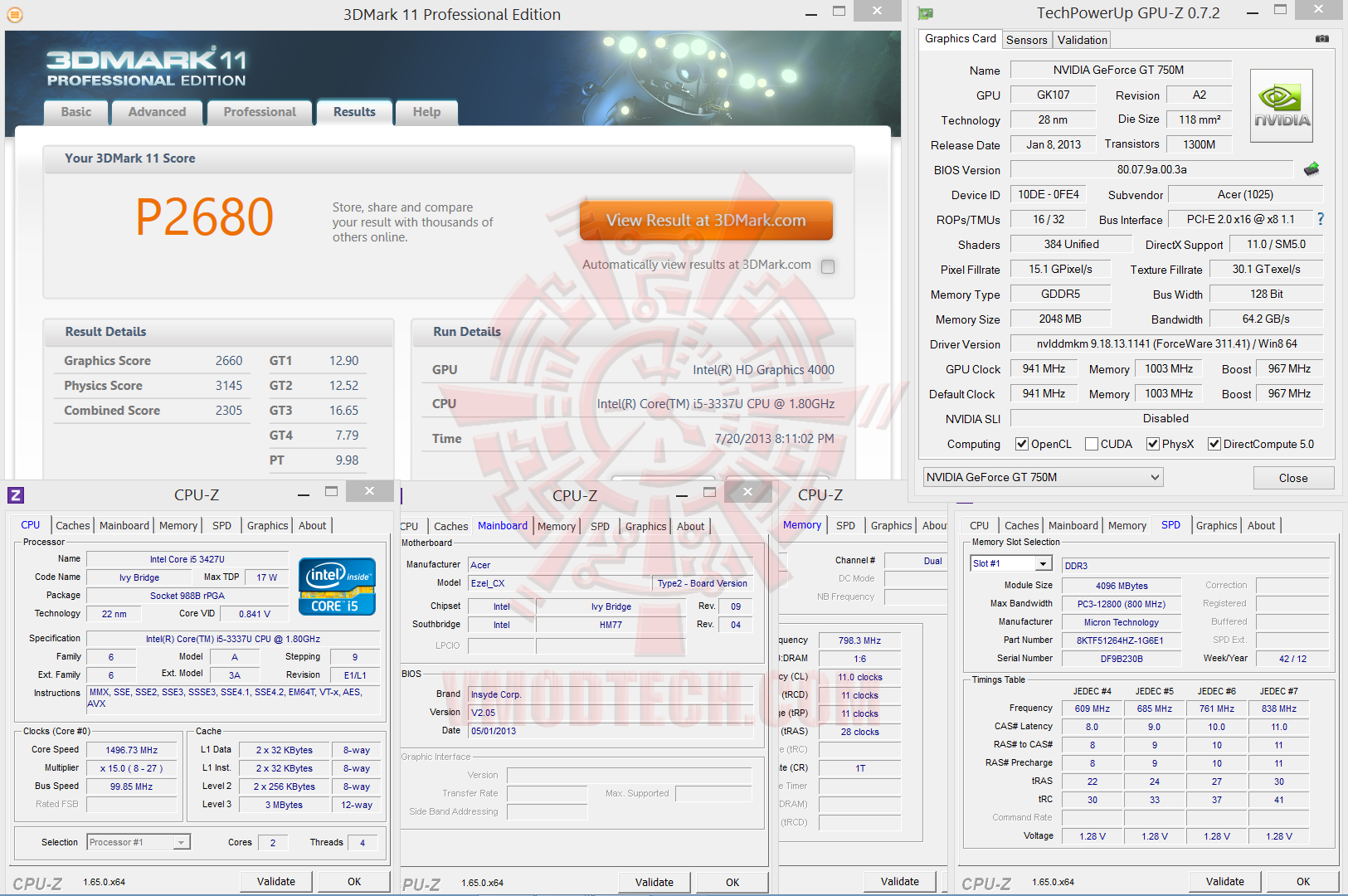Click the Module Size value 4096 MBytes

pyautogui.click(x=1122, y=586)
